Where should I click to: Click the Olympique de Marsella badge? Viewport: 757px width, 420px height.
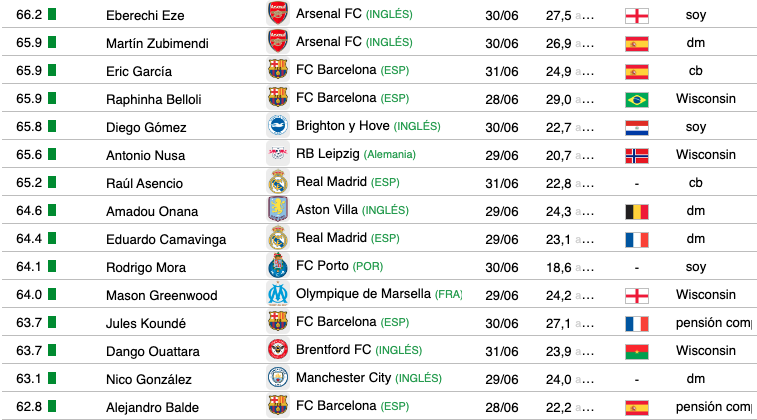click(277, 295)
